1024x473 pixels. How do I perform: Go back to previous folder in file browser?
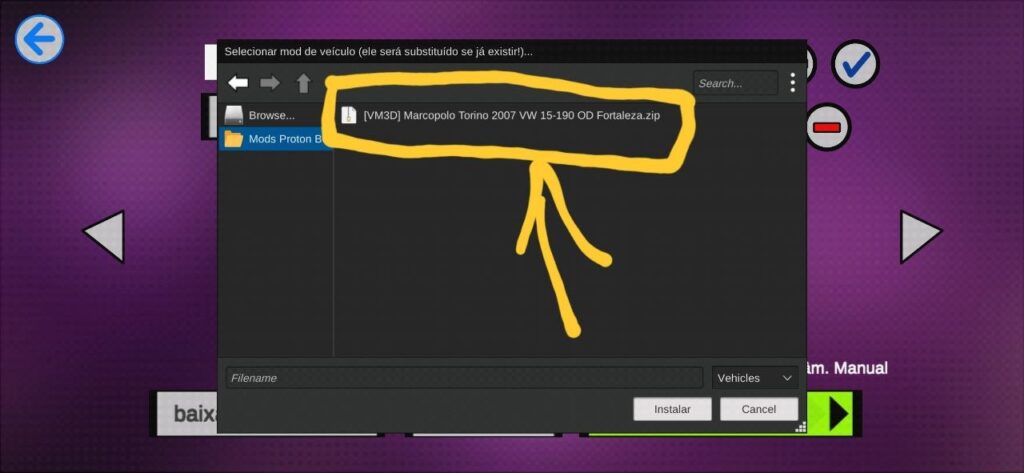click(x=238, y=83)
